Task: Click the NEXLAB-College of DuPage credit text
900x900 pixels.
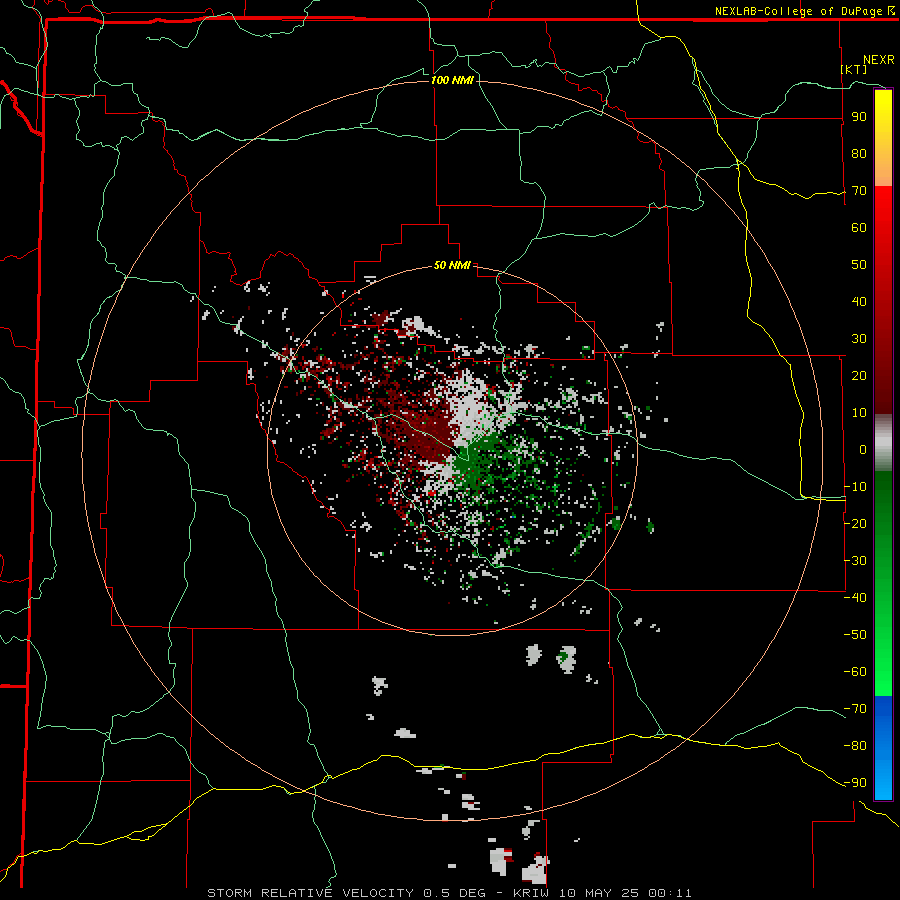Action: 804,11
